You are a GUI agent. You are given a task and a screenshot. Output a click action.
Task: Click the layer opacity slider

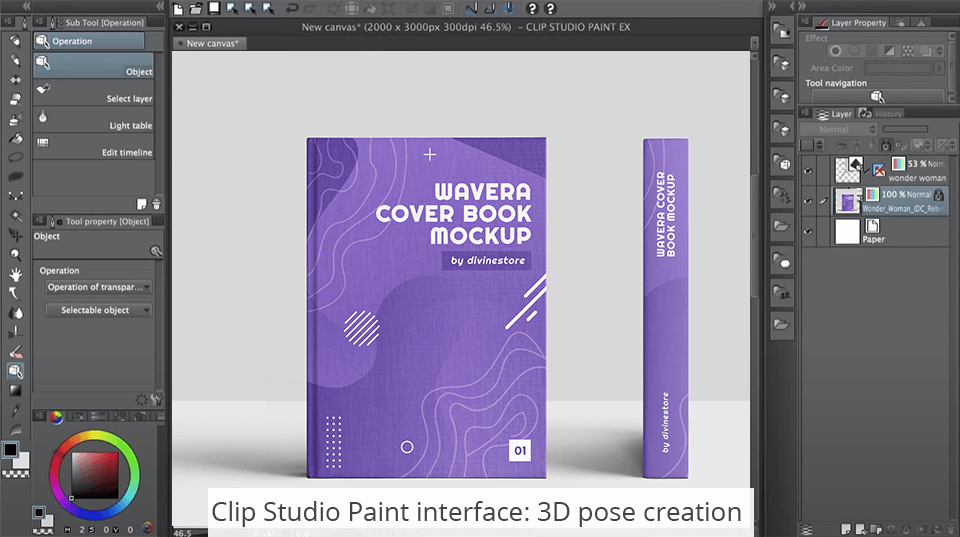point(906,129)
